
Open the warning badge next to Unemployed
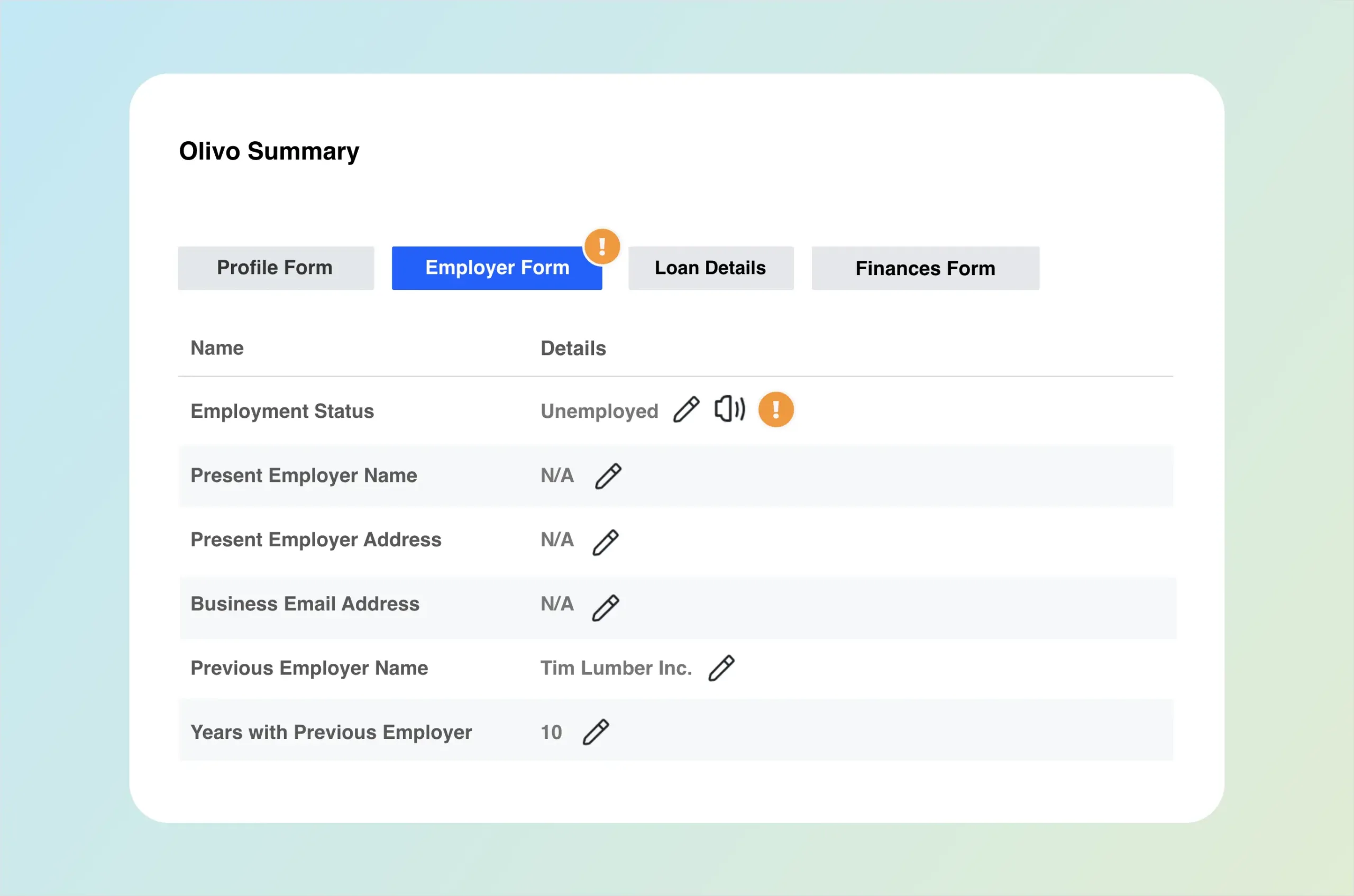point(776,409)
